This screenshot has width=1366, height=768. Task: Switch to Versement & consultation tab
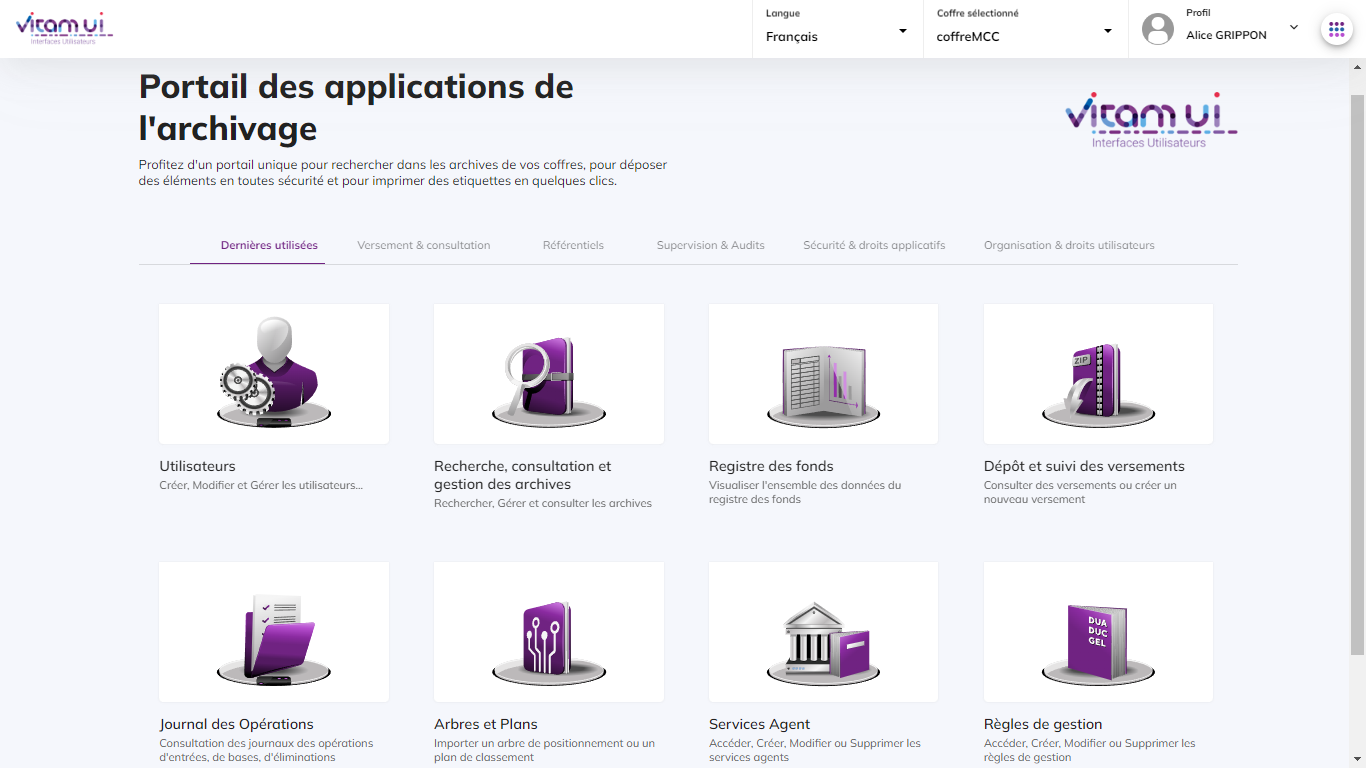tap(423, 245)
